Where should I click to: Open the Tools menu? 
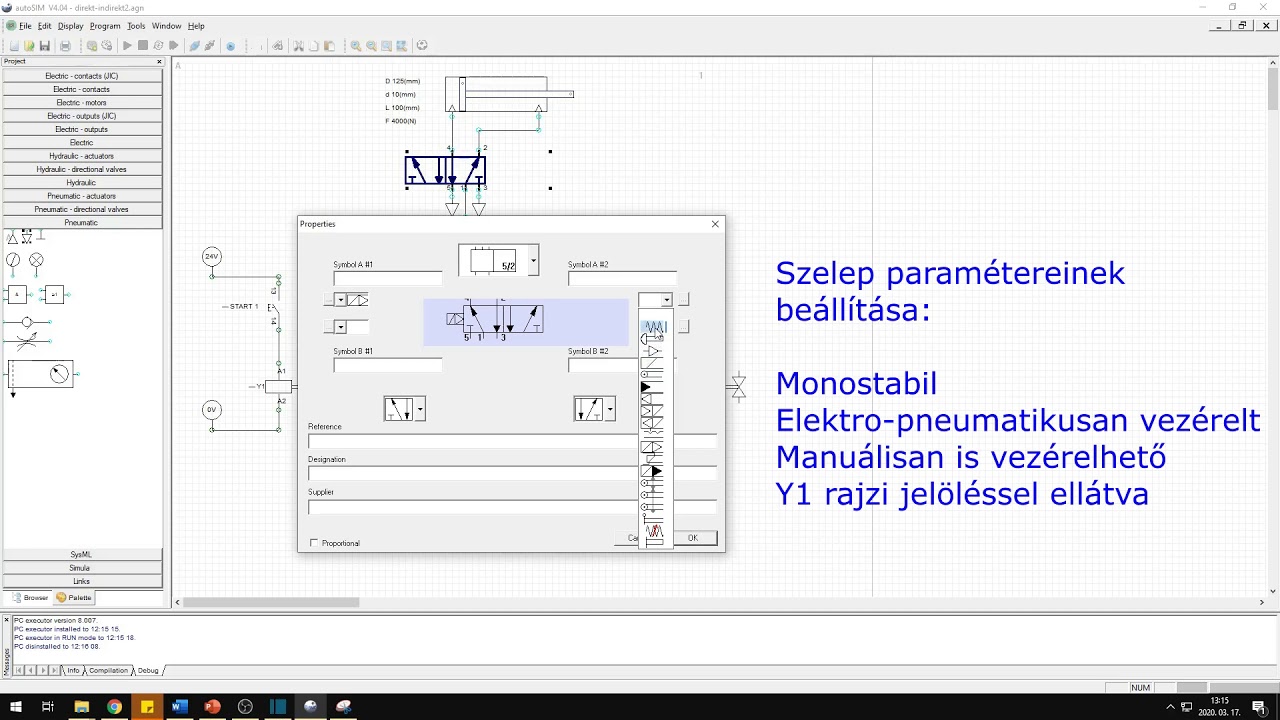click(136, 26)
